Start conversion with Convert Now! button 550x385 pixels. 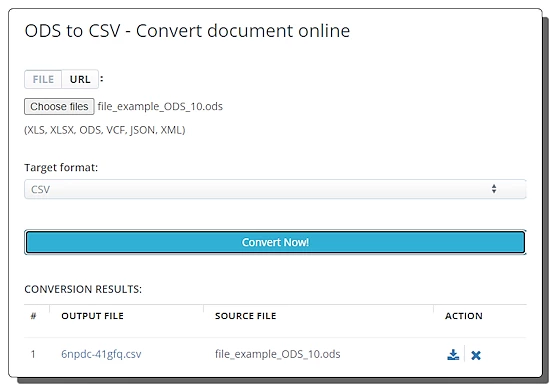(275, 242)
